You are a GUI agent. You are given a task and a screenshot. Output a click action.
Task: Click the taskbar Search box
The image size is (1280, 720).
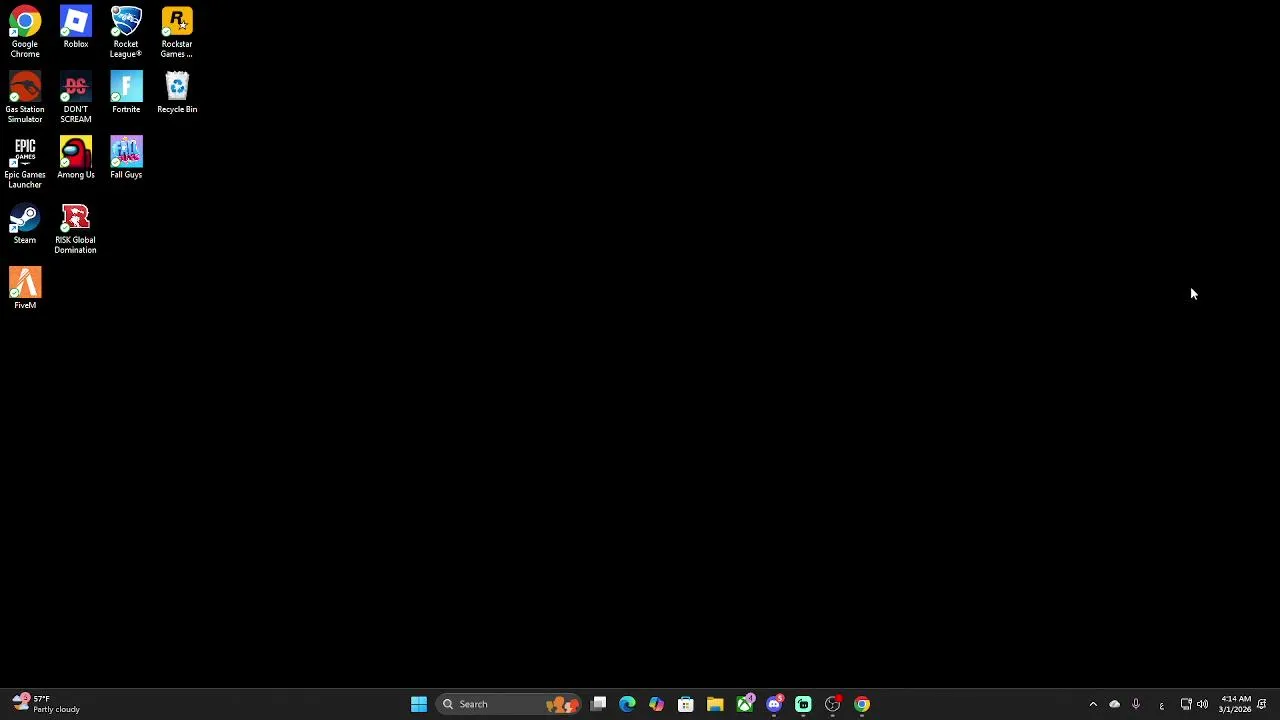[x=510, y=704]
